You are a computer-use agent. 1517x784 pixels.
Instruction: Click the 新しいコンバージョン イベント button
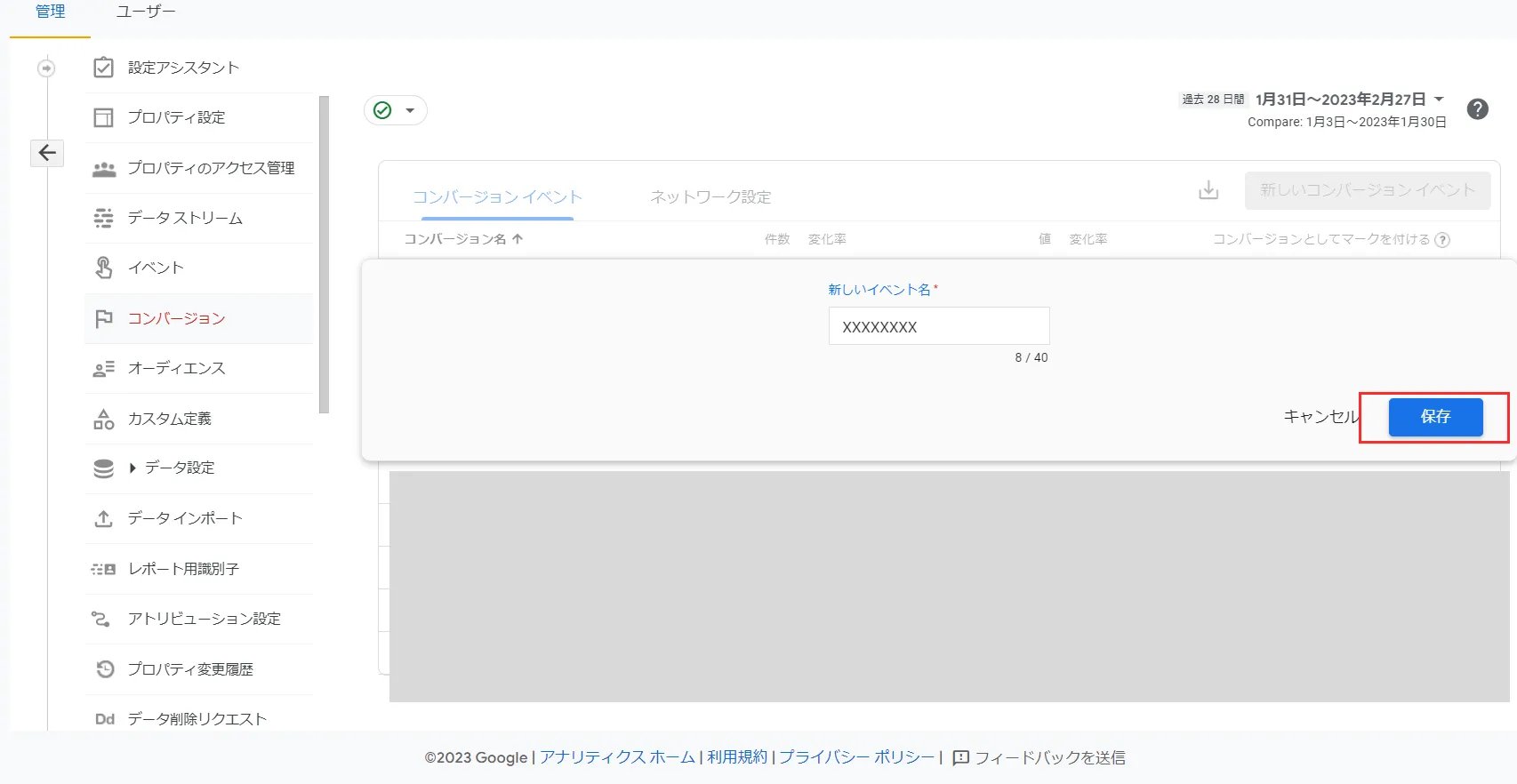pyautogui.click(x=1368, y=190)
